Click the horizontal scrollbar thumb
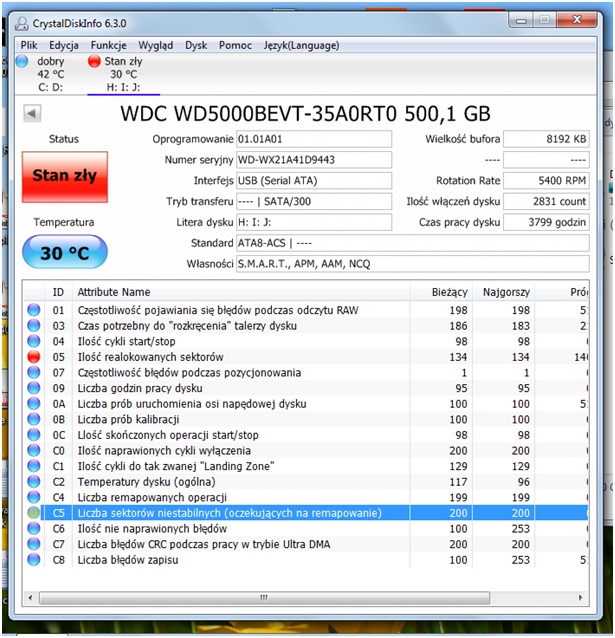The width and height of the screenshot is (615, 638). (x=264, y=598)
